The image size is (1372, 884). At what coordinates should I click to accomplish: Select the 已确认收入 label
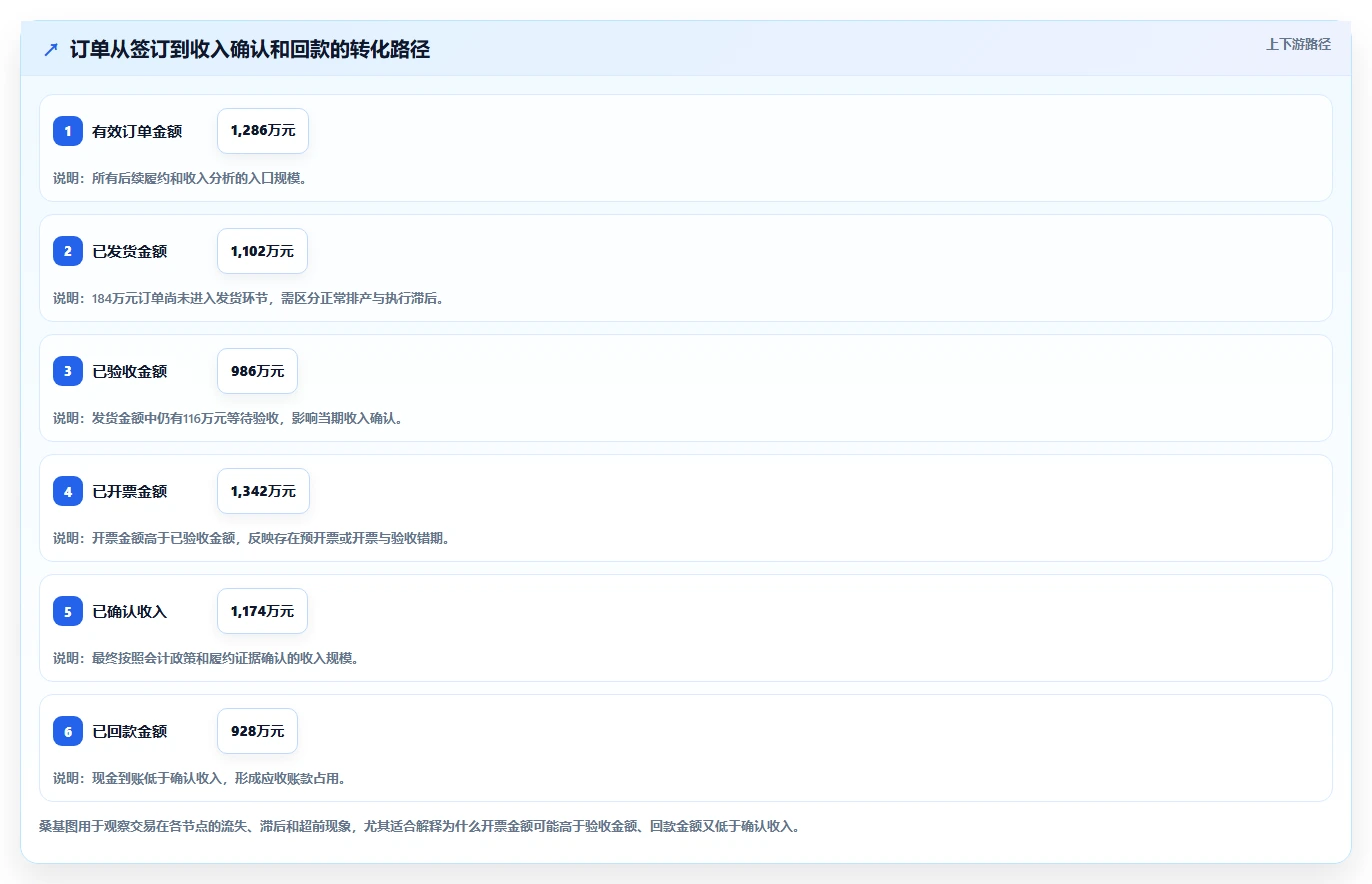[x=130, y=611]
